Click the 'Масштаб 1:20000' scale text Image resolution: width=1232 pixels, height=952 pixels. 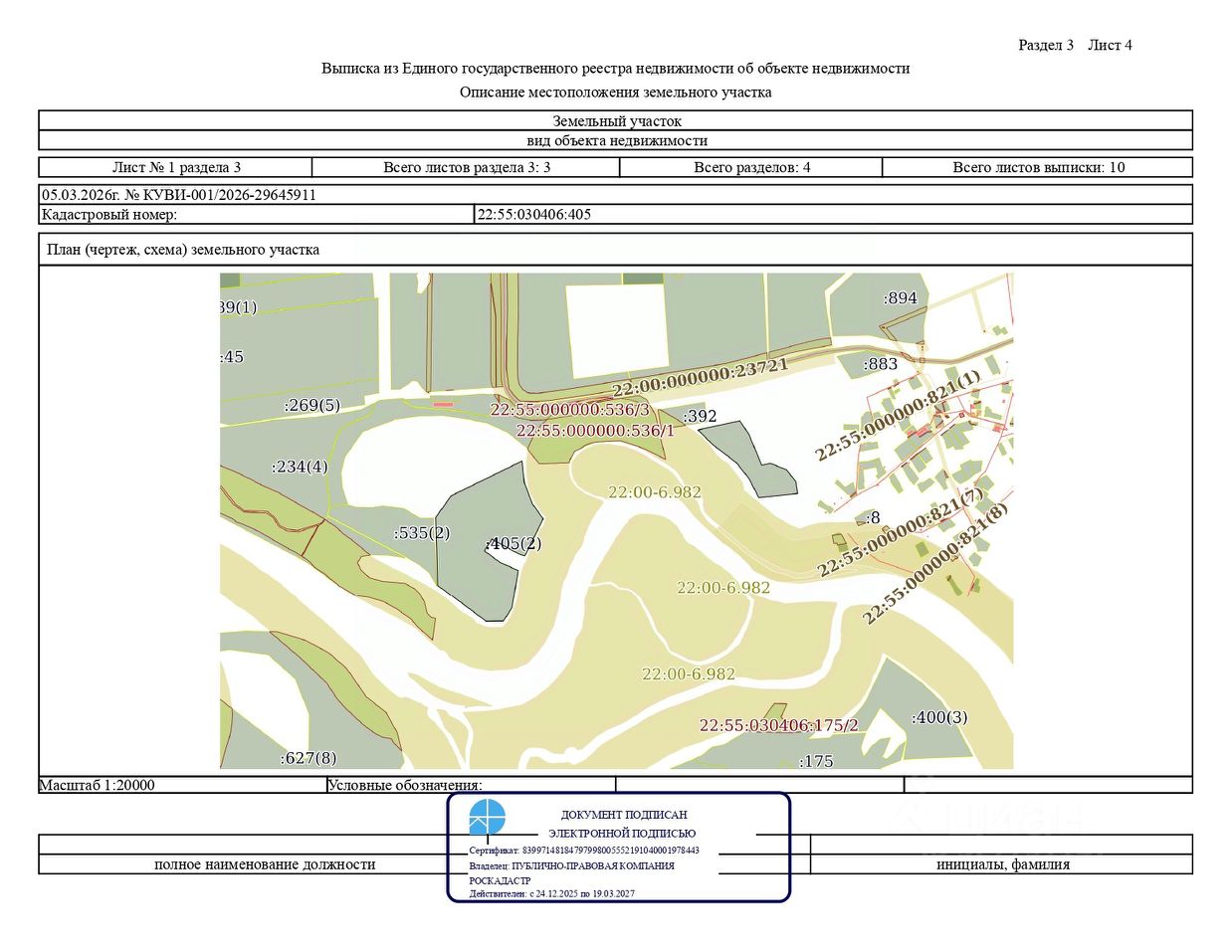(x=98, y=785)
